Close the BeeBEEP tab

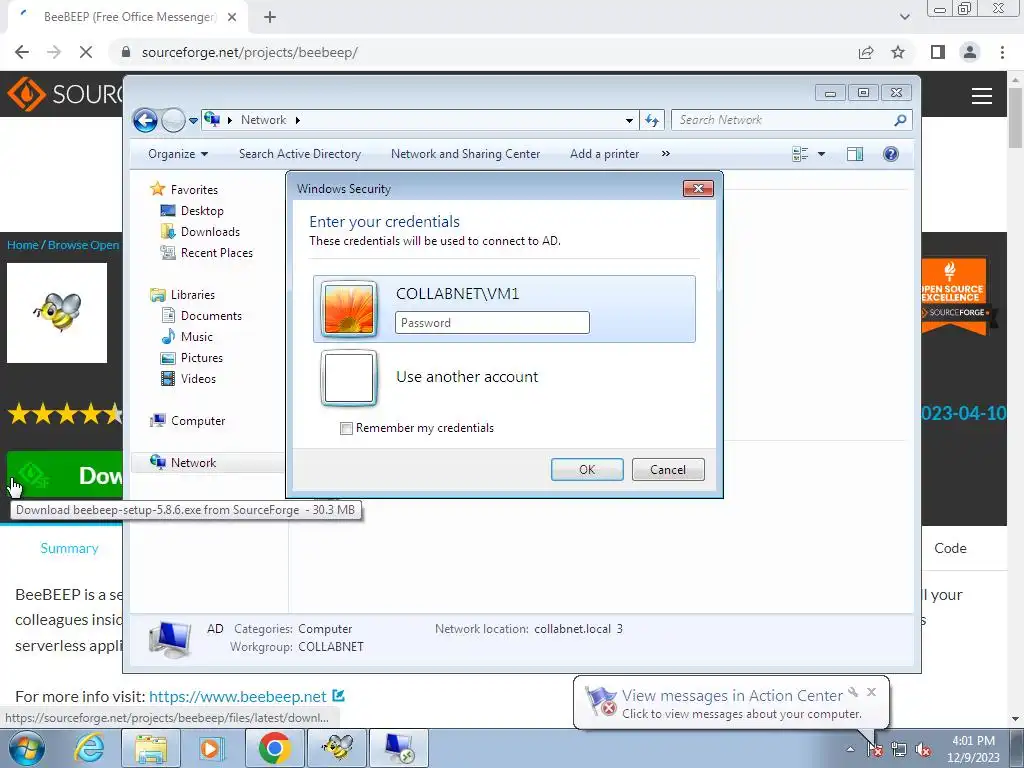[x=232, y=18]
